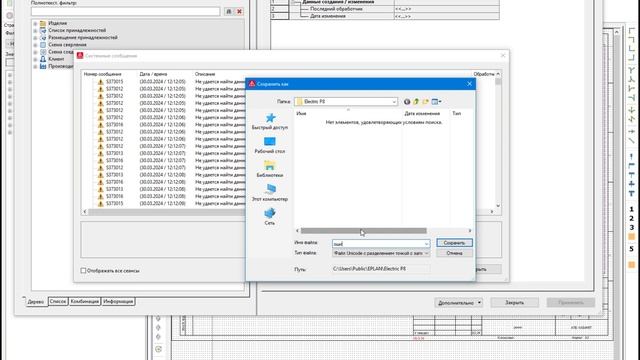Click the Save button in Save As dialog
This screenshot has width=640, height=360.
click(x=454, y=243)
